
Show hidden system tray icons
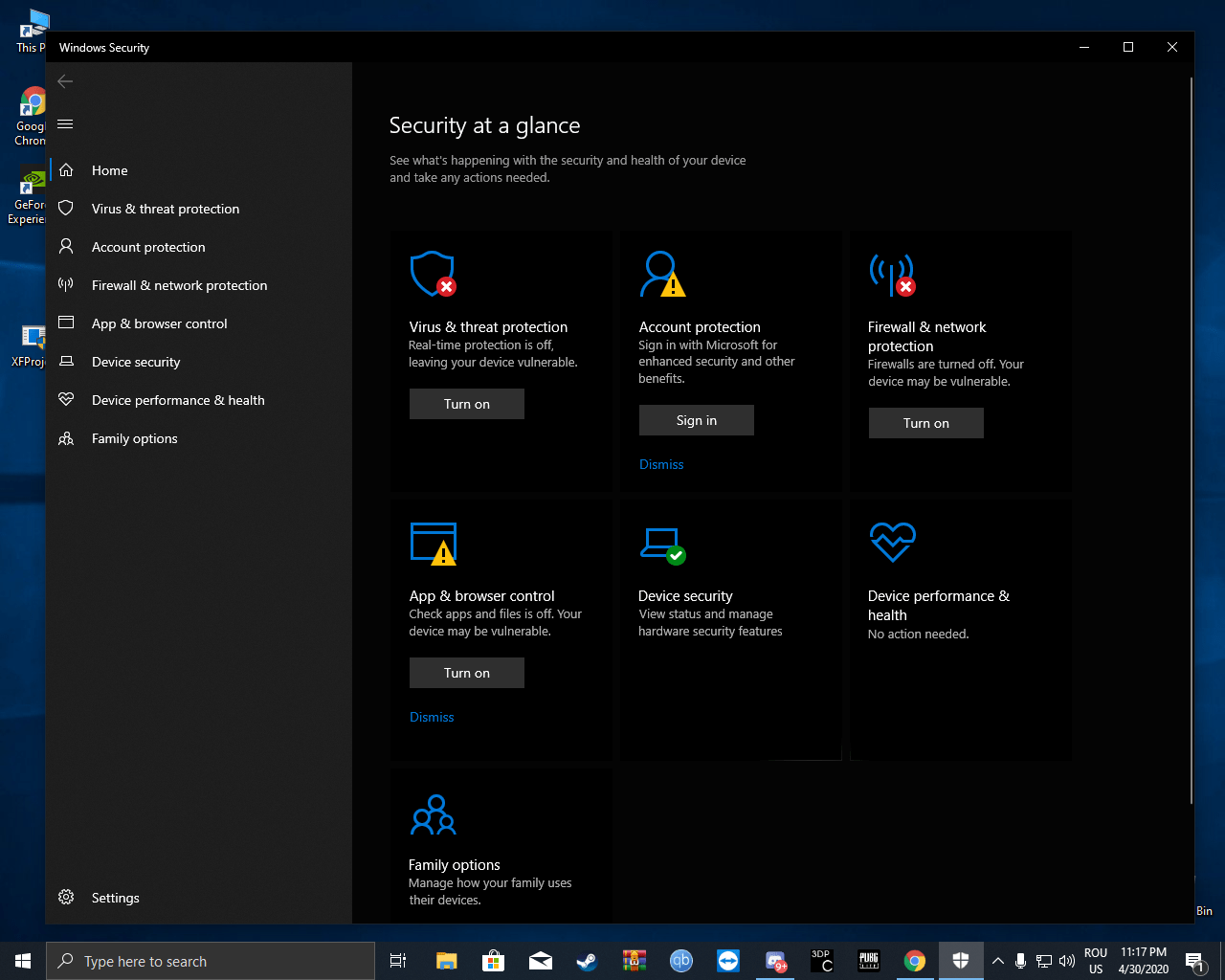(x=998, y=961)
